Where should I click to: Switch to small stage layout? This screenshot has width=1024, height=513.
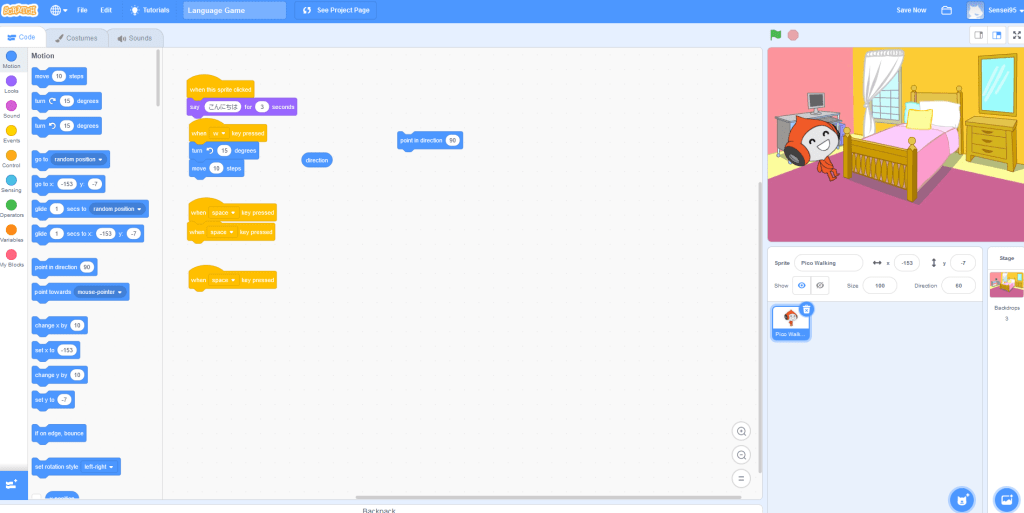[x=978, y=35]
